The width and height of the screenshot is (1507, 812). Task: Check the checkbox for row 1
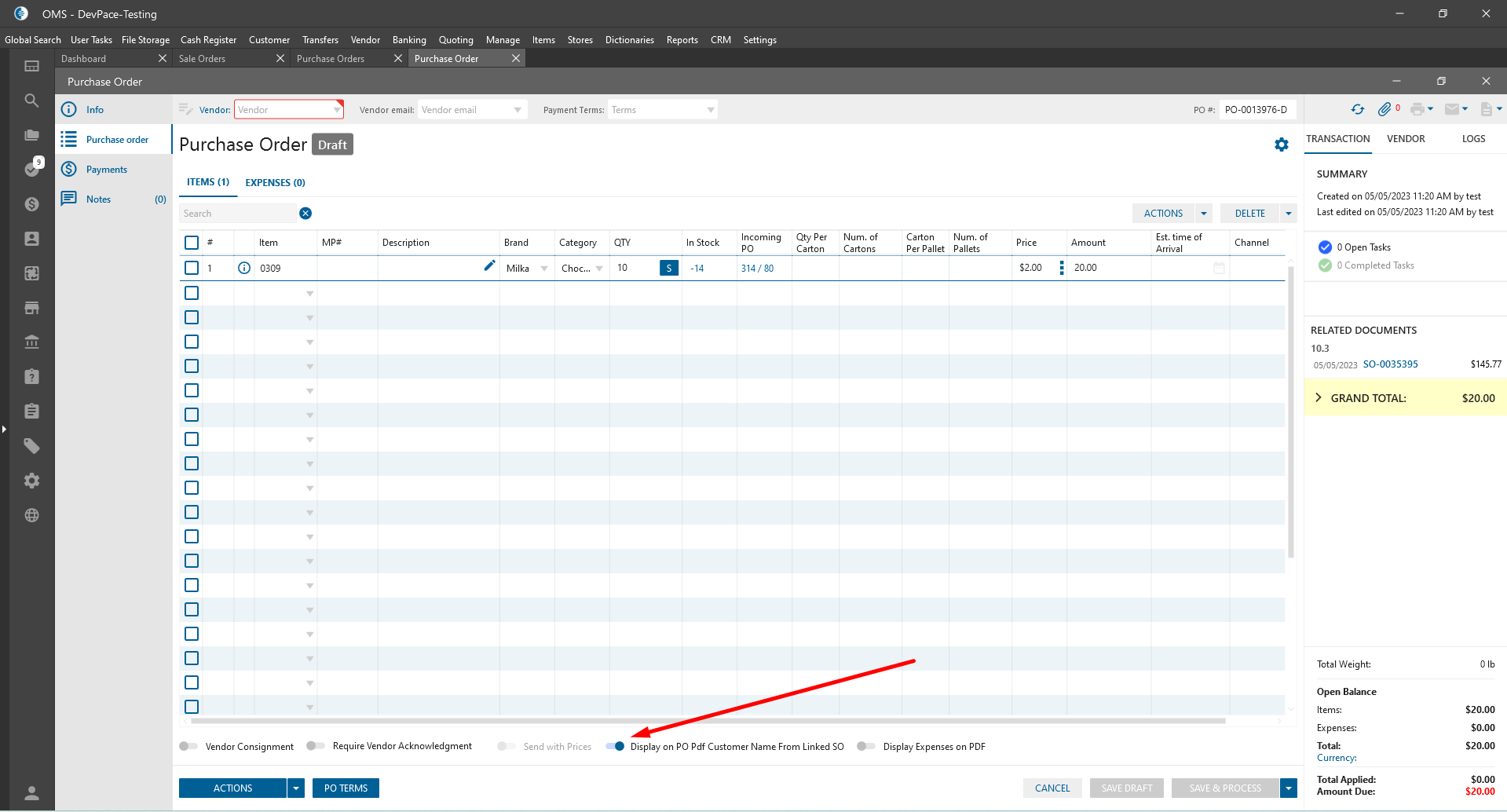coord(192,268)
